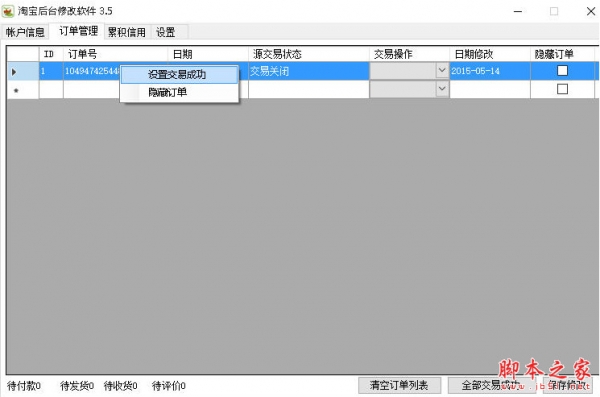Screen dimensions: 600x397
Task: Click the 待付款0 status label
Action: [x=24, y=386]
